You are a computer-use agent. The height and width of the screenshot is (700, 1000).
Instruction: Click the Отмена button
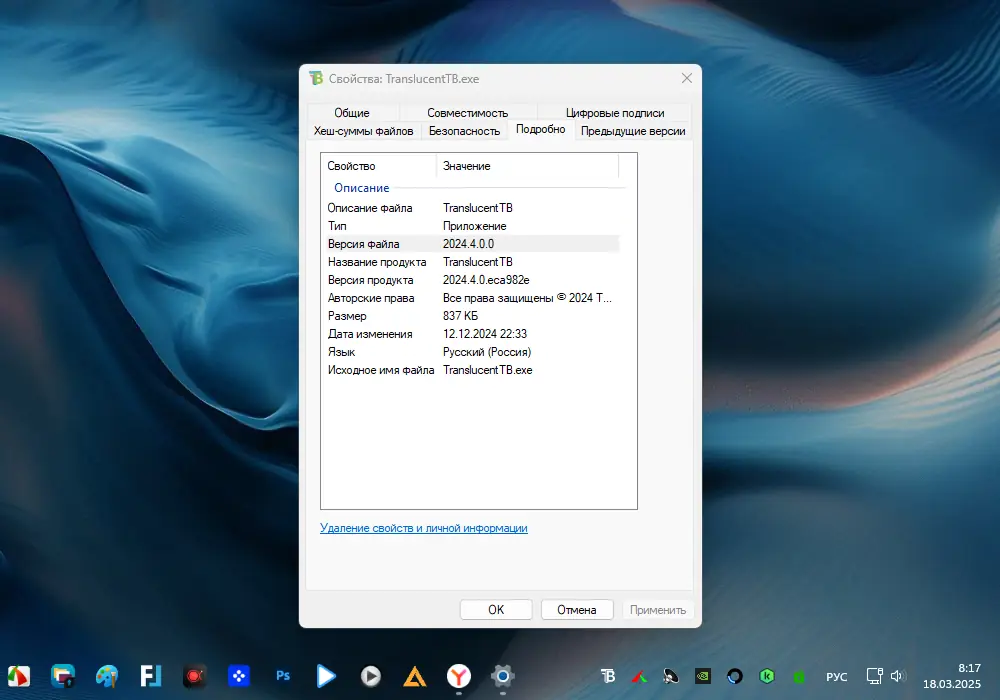point(577,609)
